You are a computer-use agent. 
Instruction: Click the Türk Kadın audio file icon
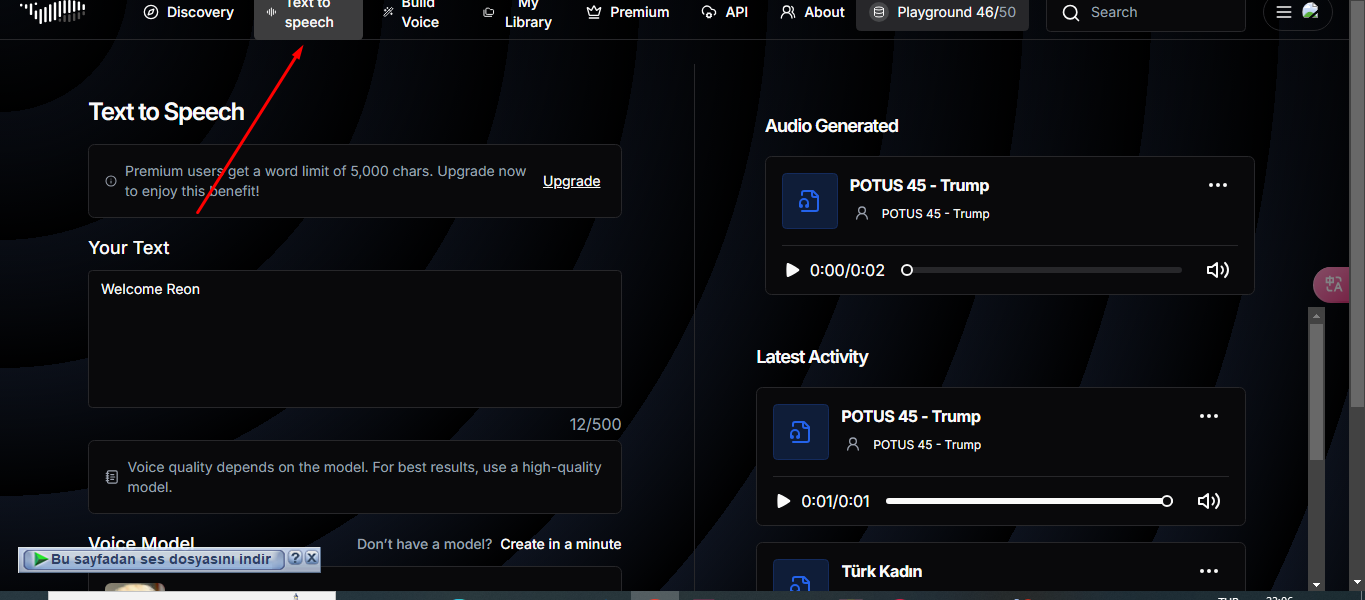pyautogui.click(x=801, y=576)
